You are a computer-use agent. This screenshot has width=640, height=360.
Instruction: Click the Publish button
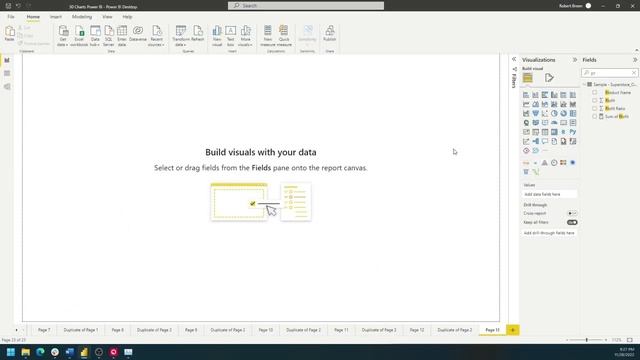coord(329,33)
